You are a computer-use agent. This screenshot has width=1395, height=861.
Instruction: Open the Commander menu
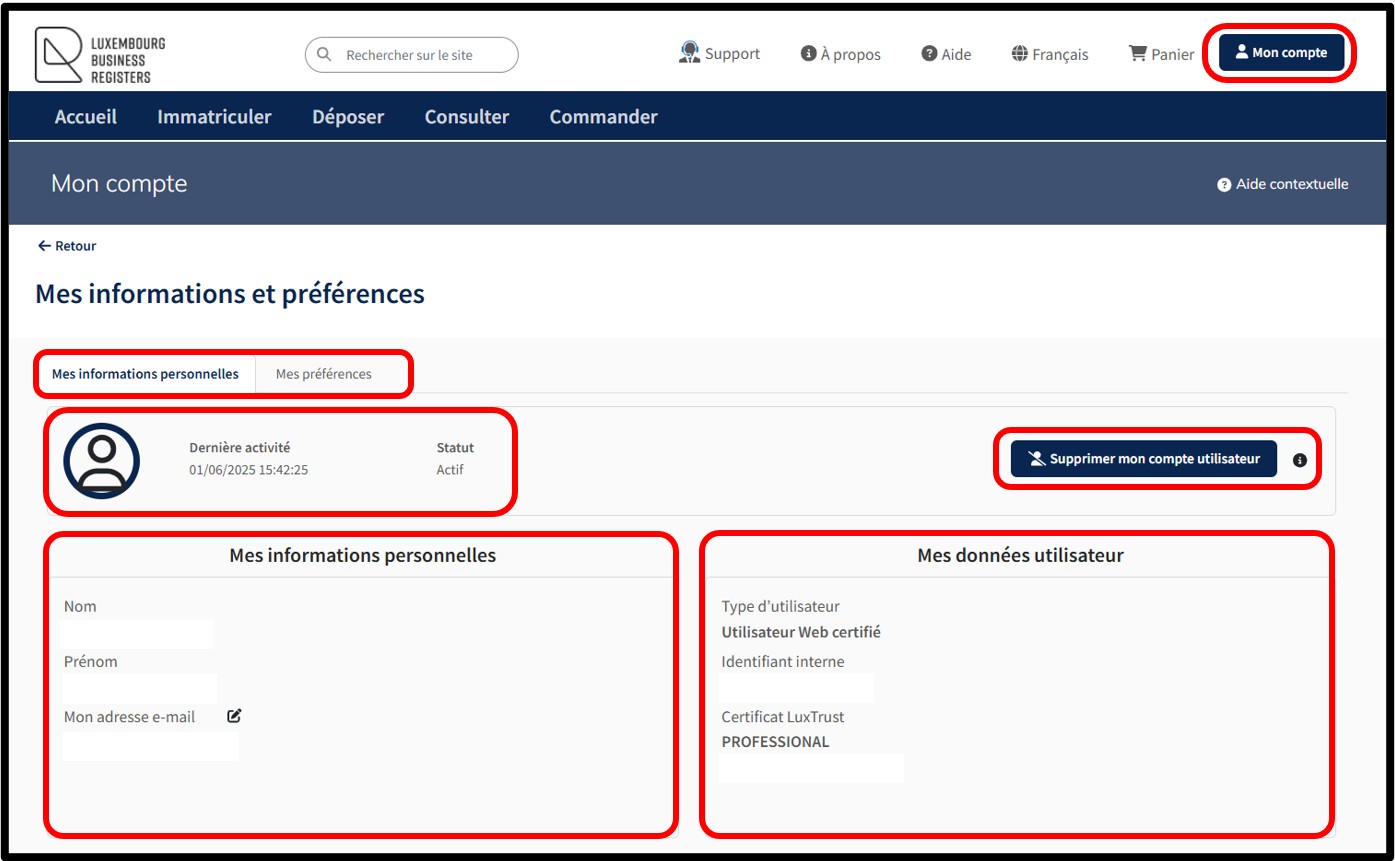tap(603, 117)
